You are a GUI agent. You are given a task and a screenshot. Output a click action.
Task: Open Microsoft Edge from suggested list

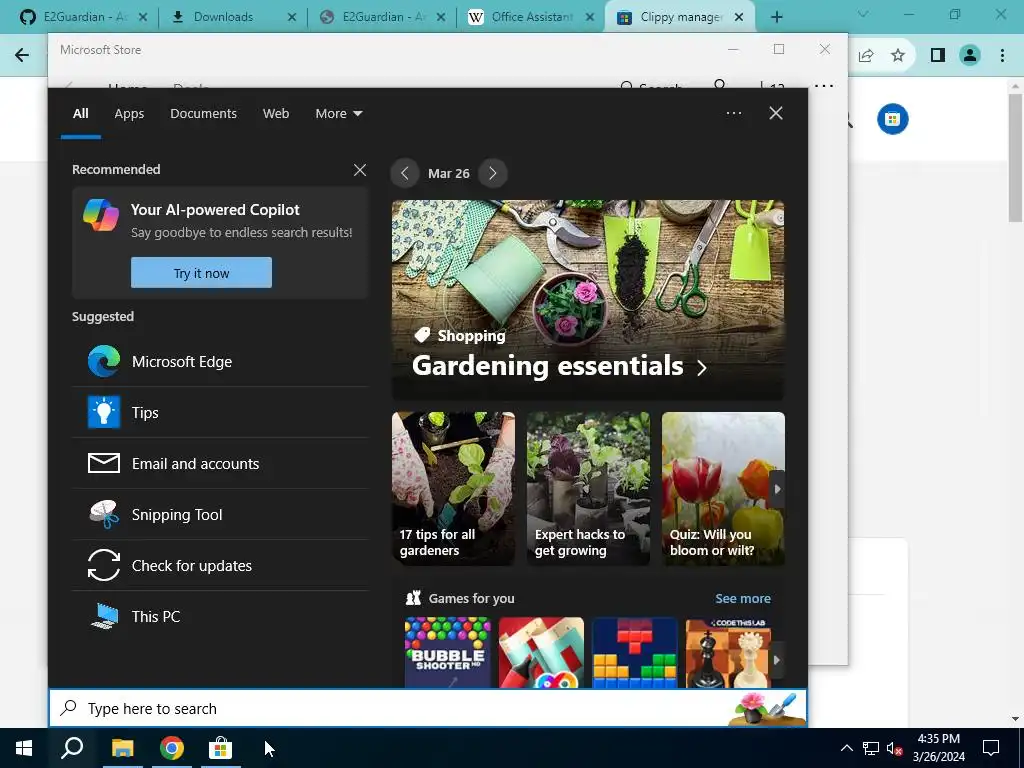point(220,362)
